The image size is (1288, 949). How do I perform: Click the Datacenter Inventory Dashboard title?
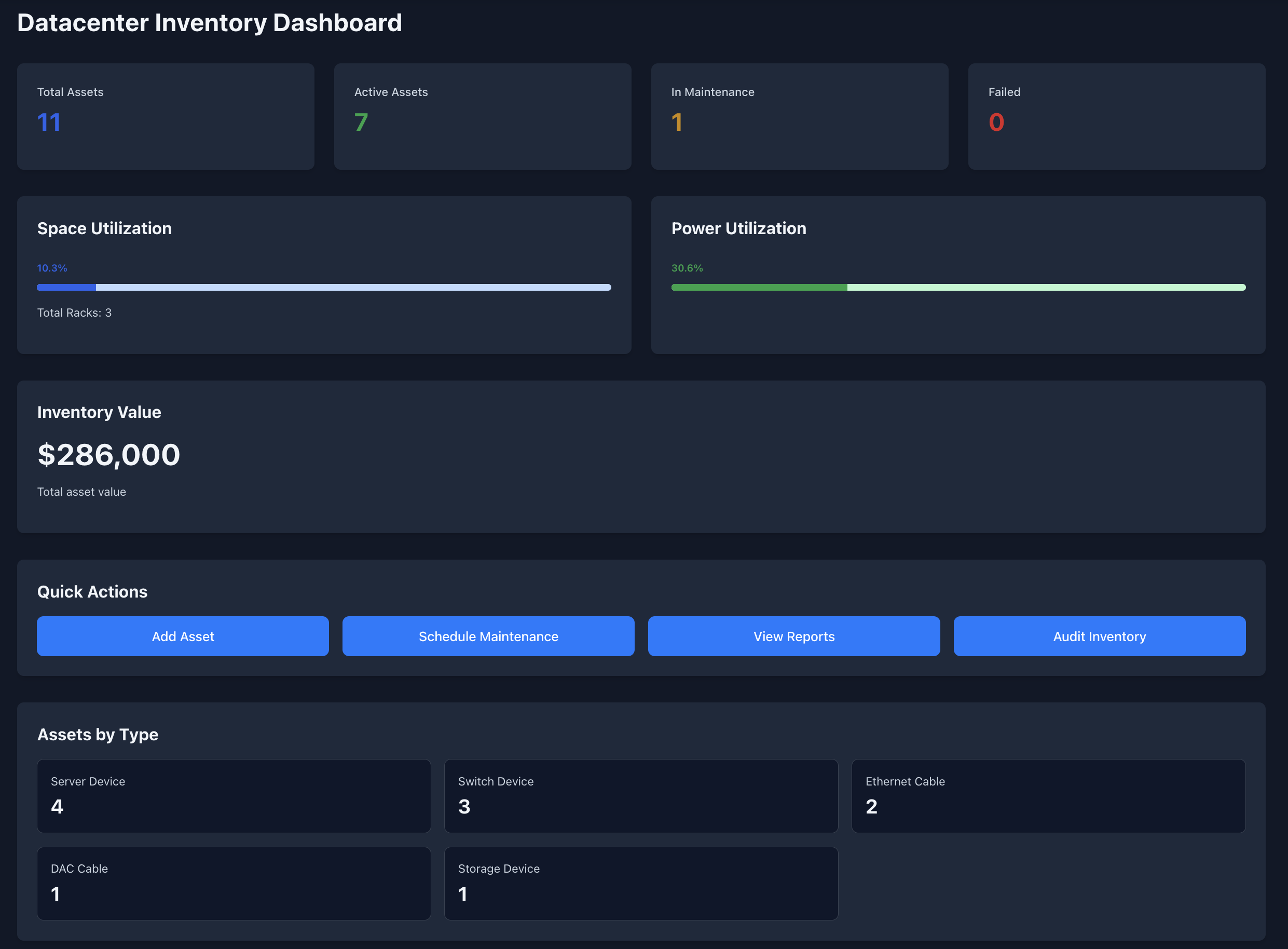[209, 22]
